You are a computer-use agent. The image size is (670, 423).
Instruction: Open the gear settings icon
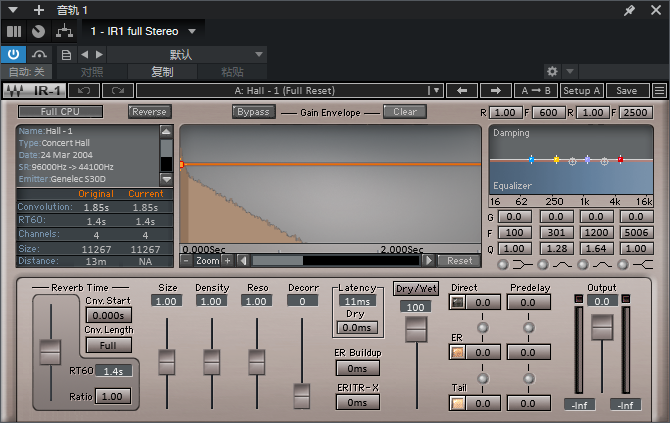click(x=552, y=71)
